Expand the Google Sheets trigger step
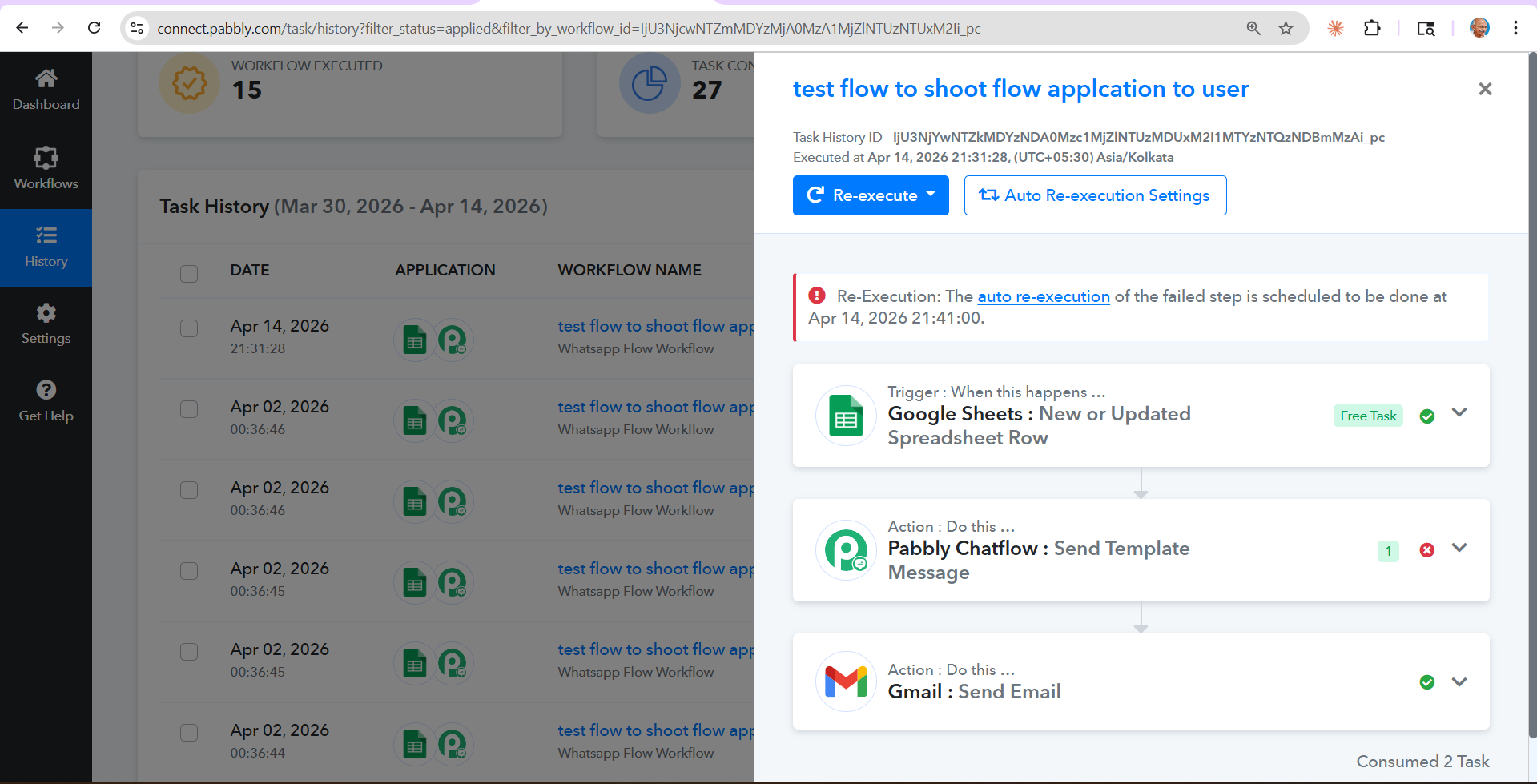 [x=1459, y=412]
